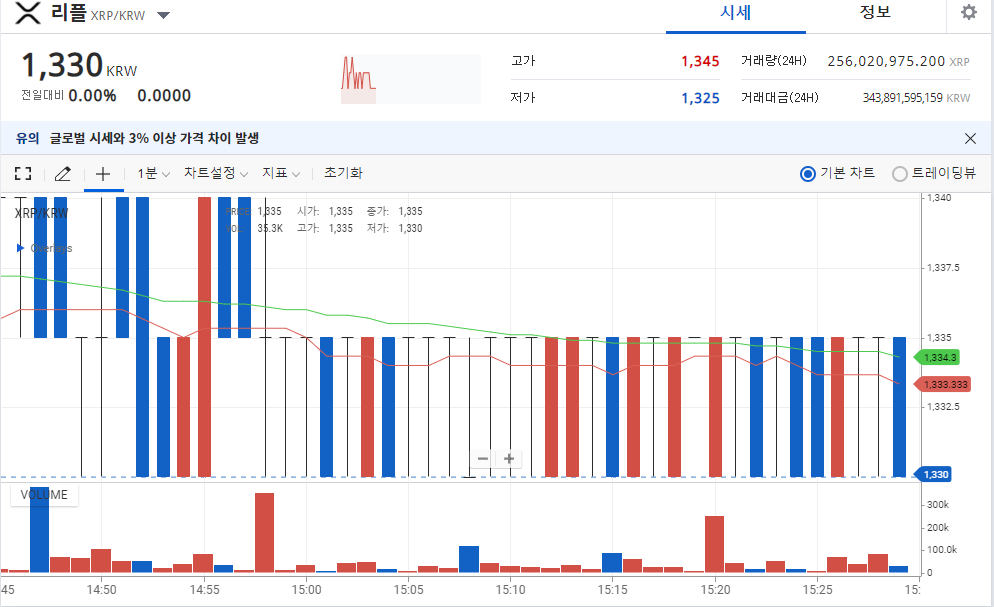994x607 pixels.
Task: Click the 고가 value 1,345
Action: (x=700, y=61)
